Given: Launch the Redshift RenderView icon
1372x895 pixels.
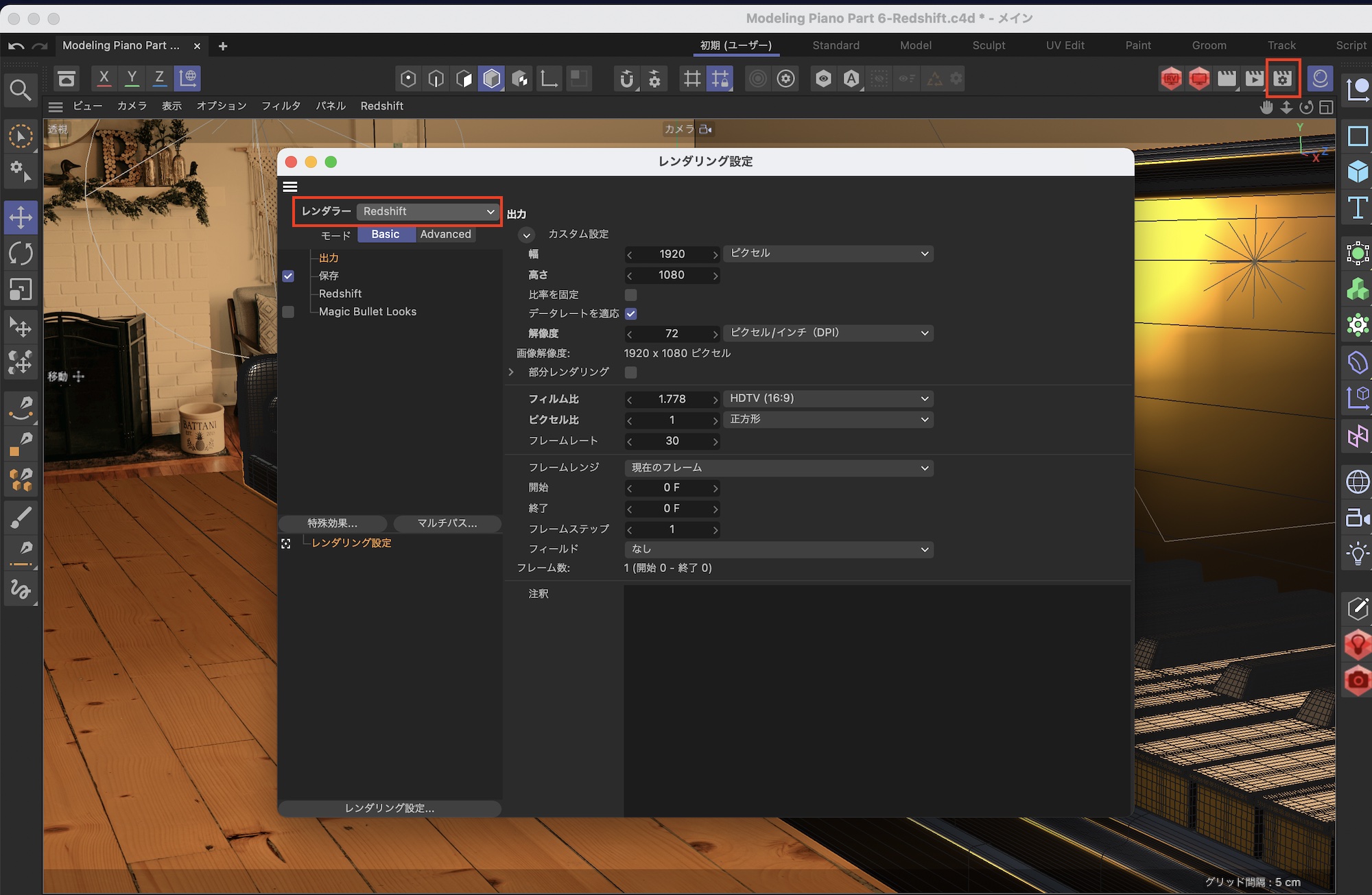Looking at the screenshot, I should click(1172, 78).
